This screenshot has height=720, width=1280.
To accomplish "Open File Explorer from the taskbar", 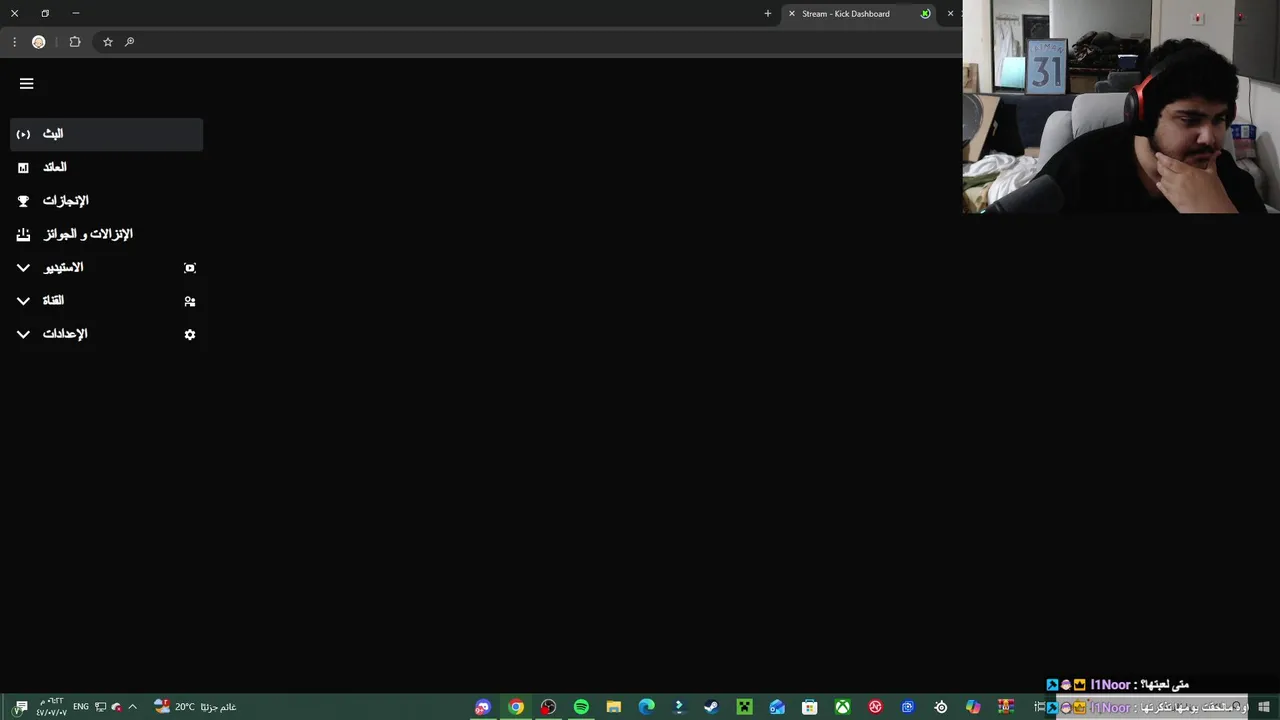I will click(x=614, y=707).
